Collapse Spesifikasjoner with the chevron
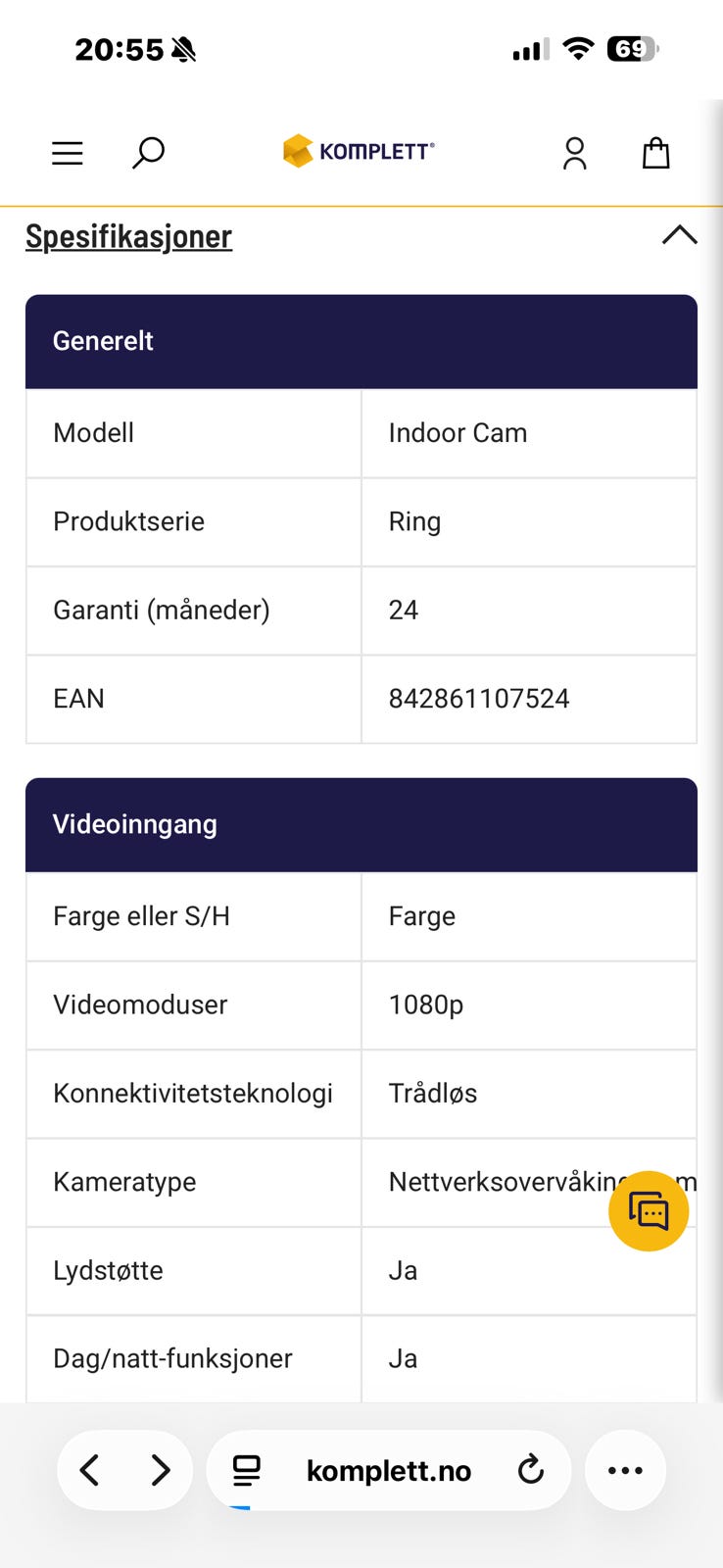The image size is (723, 1568). (679, 235)
